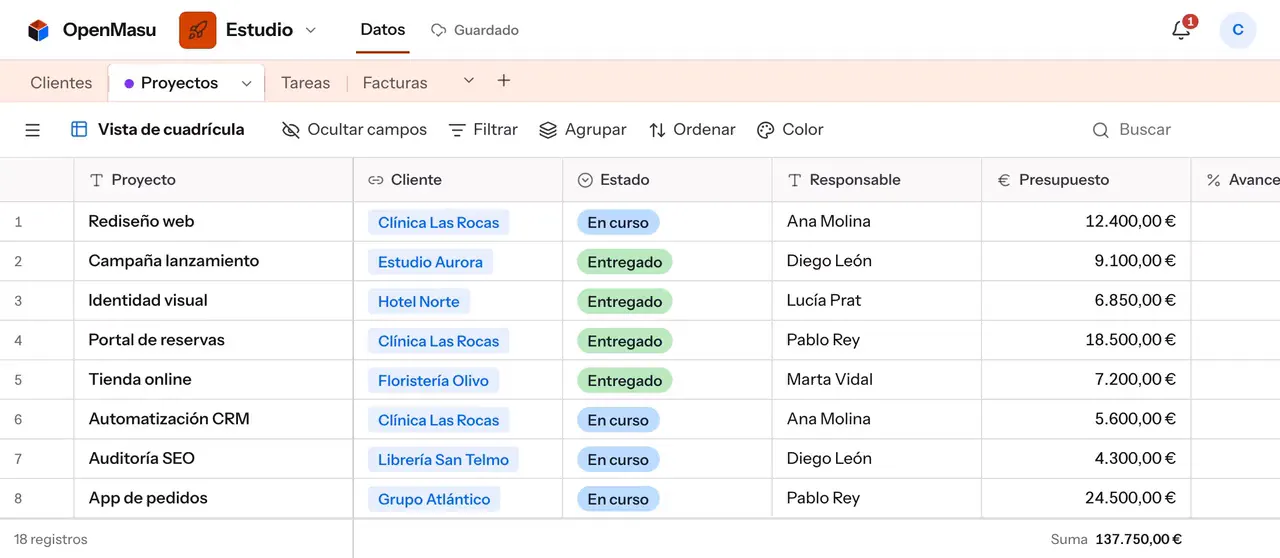Click Entregado status of Campaña lanzamiento
The width and height of the screenshot is (1280, 558).
tap(625, 262)
